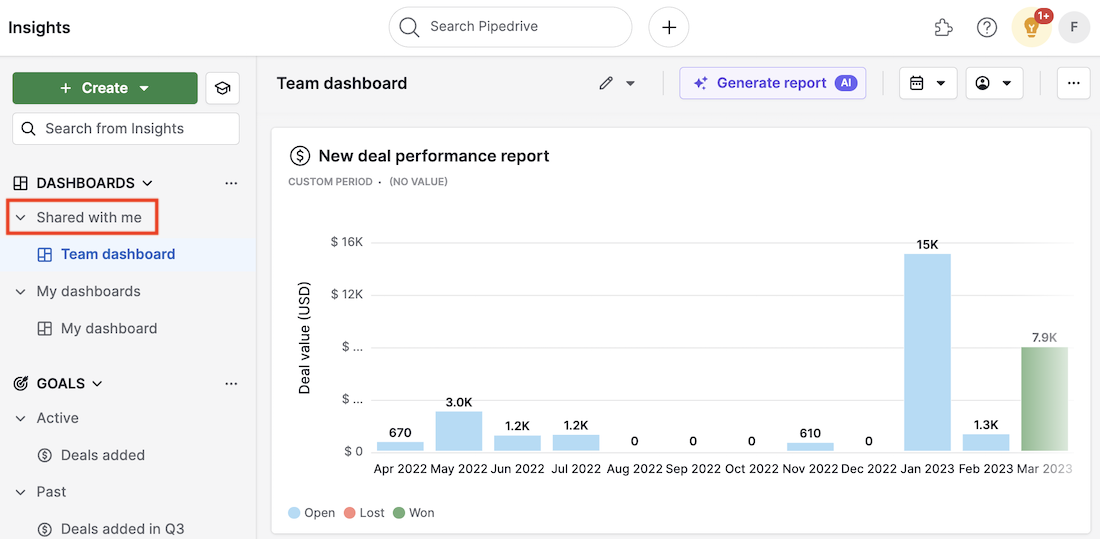
Task: Click the Apr 2022 670 bar
Action: 400,446
